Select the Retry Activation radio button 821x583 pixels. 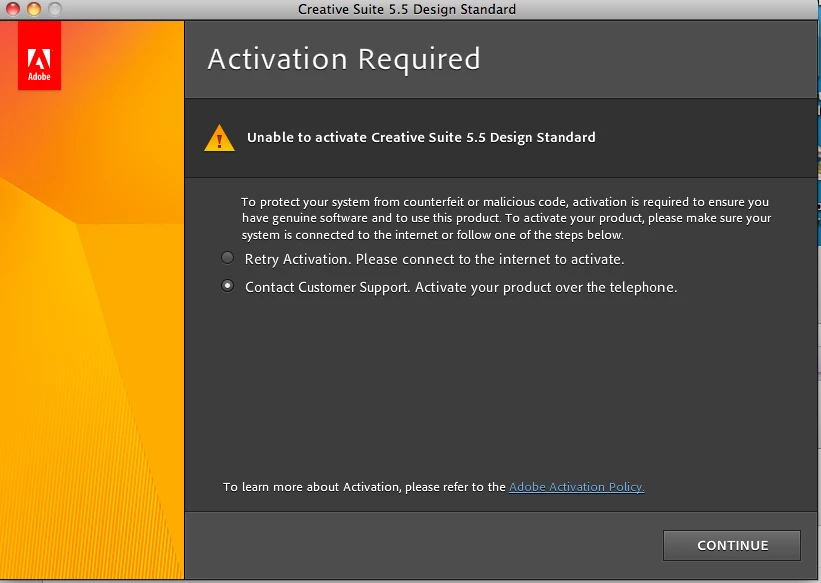(227, 258)
